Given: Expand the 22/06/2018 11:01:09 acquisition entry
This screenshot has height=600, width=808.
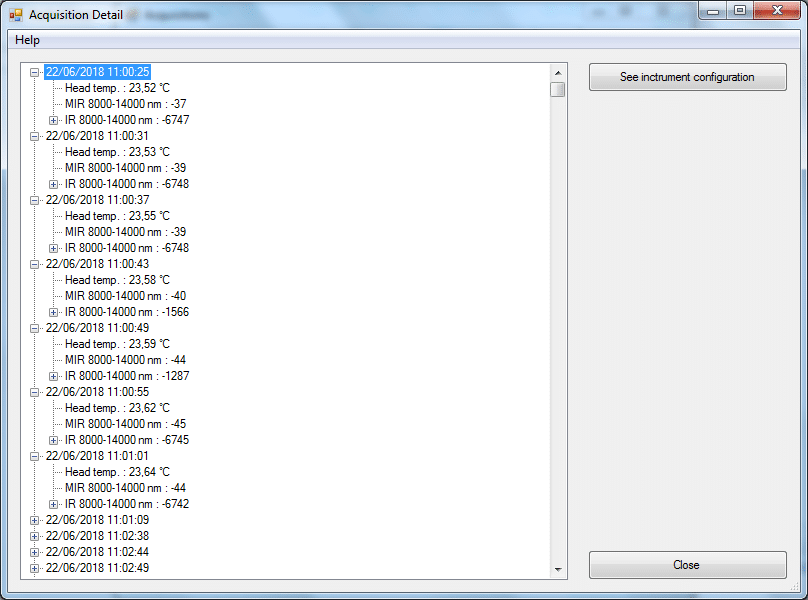Looking at the screenshot, I should [x=35, y=520].
